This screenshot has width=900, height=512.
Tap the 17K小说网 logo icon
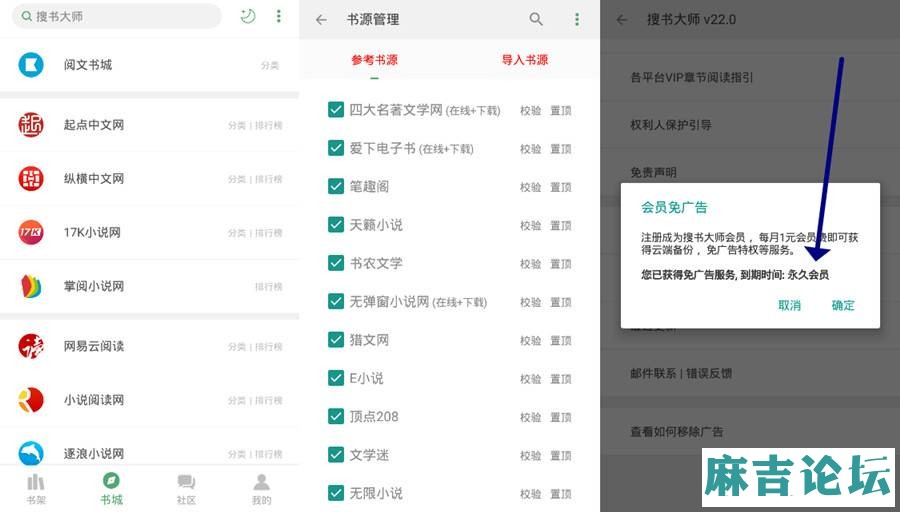(31, 232)
